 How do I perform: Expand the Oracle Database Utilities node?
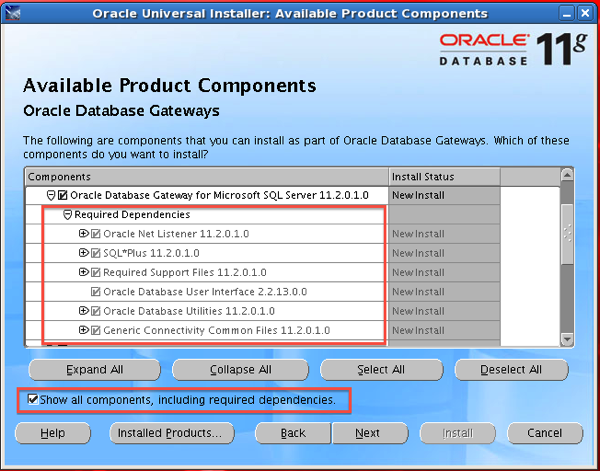click(83, 311)
